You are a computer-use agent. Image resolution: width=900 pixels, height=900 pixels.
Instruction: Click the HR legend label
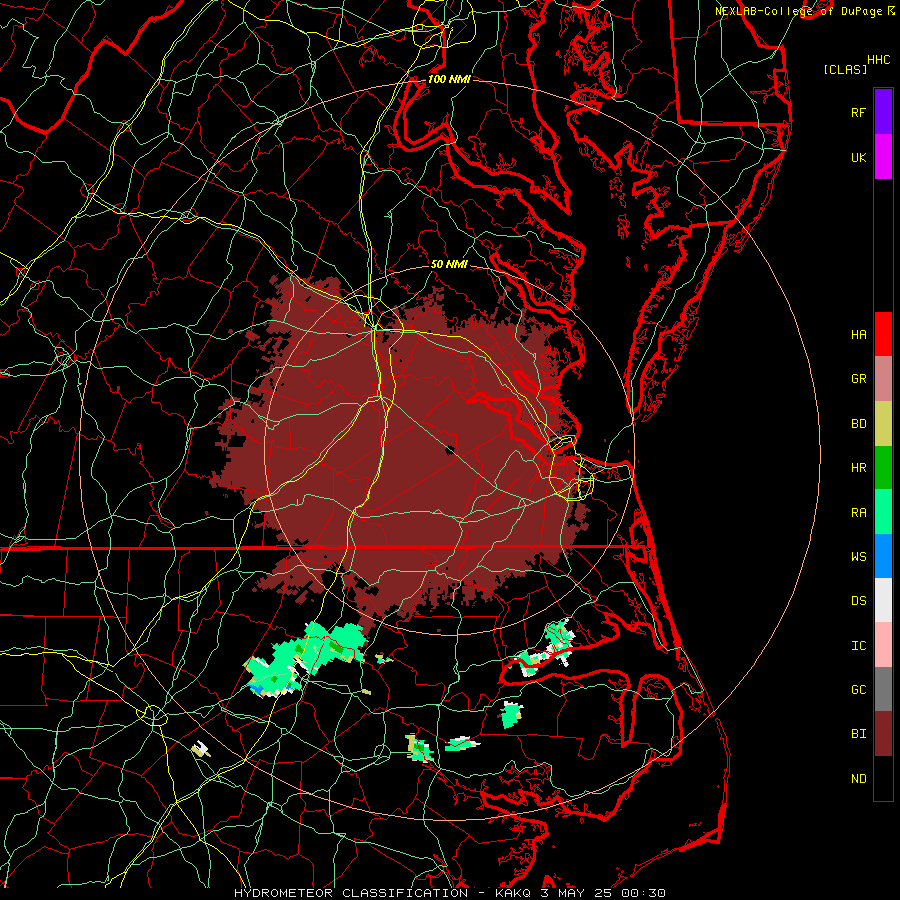pyautogui.click(x=858, y=468)
